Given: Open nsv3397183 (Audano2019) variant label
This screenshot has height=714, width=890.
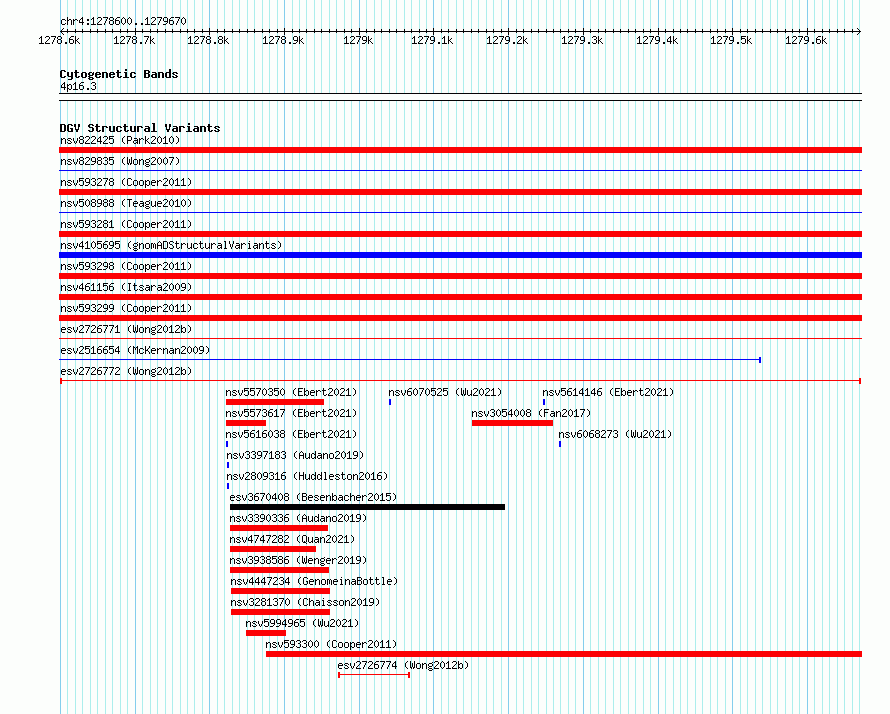Looking at the screenshot, I should 295,455.
